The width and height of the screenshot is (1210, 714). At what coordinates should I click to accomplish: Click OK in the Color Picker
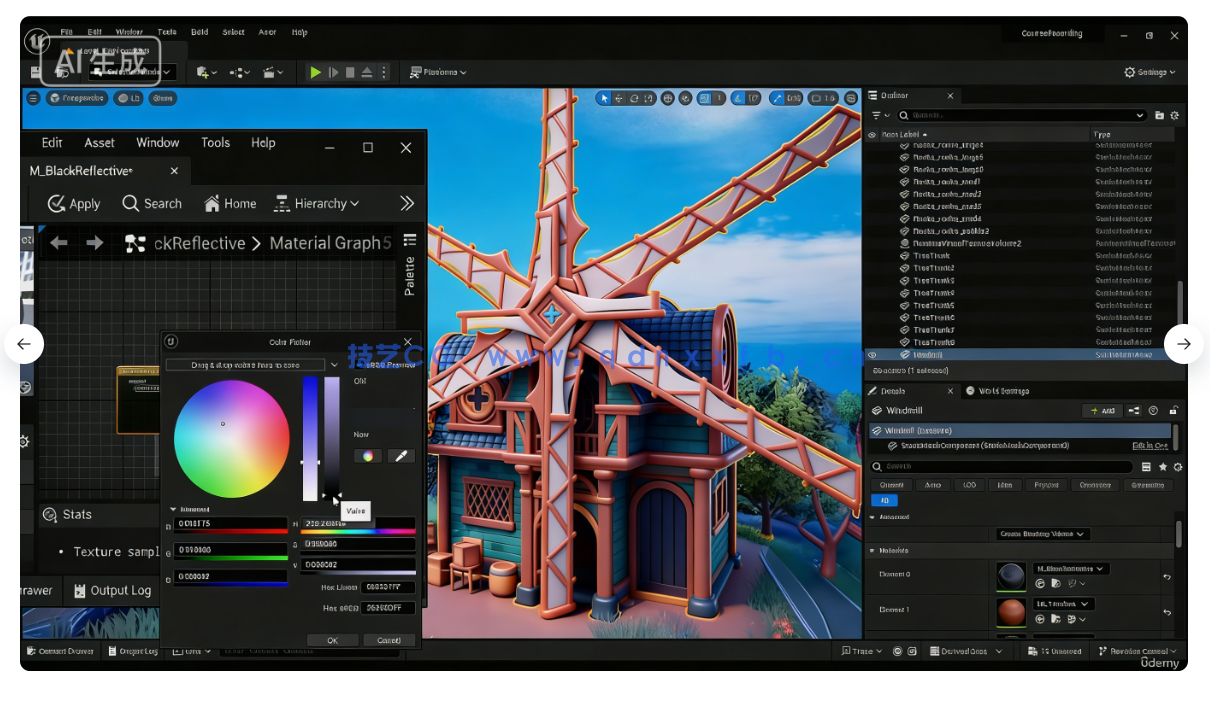(332, 639)
